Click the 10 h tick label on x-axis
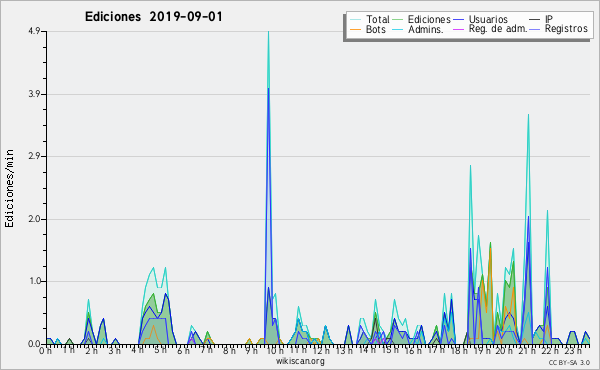This screenshot has width=600, height=370. click(x=275, y=350)
